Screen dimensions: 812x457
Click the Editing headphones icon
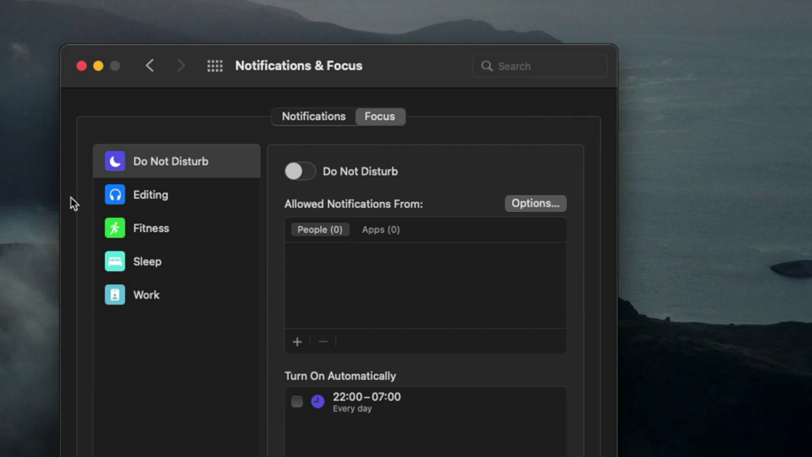pos(115,195)
